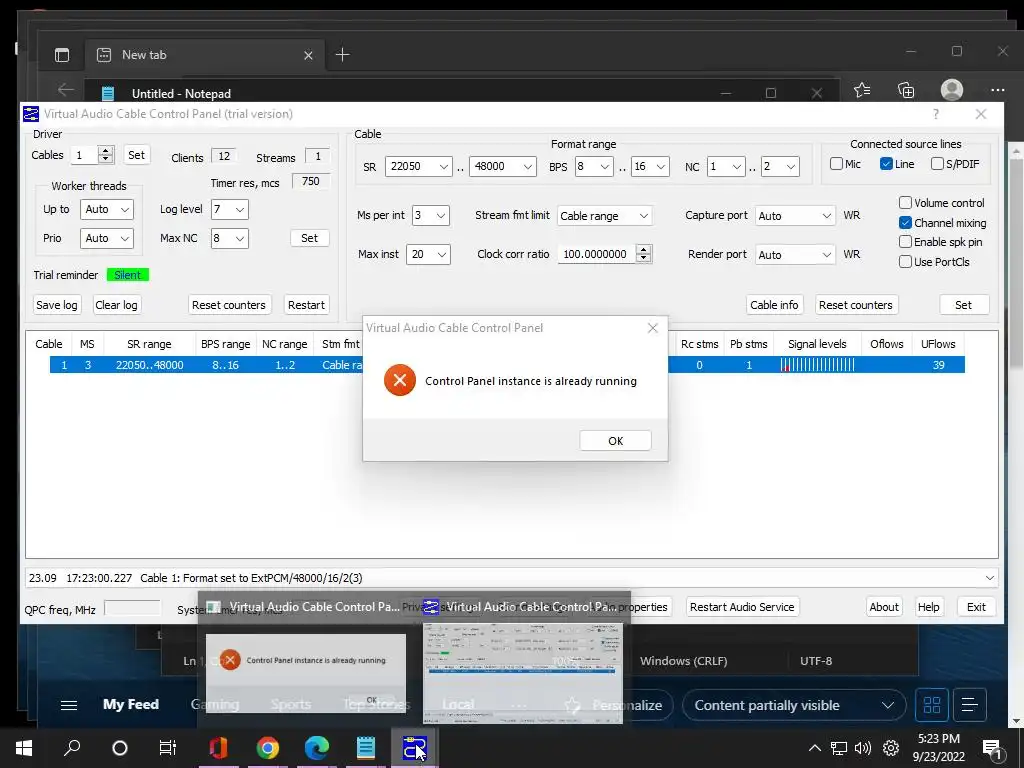Click the Signal levels column header
Screen dimensions: 1024x768
pyautogui.click(x=817, y=344)
